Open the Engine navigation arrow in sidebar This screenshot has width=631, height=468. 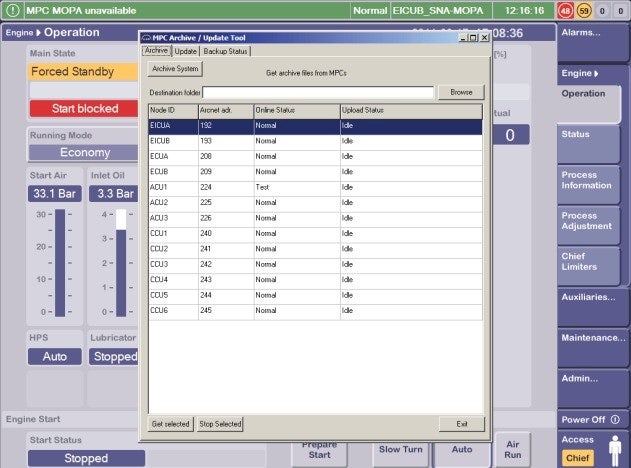pyautogui.click(x=596, y=74)
